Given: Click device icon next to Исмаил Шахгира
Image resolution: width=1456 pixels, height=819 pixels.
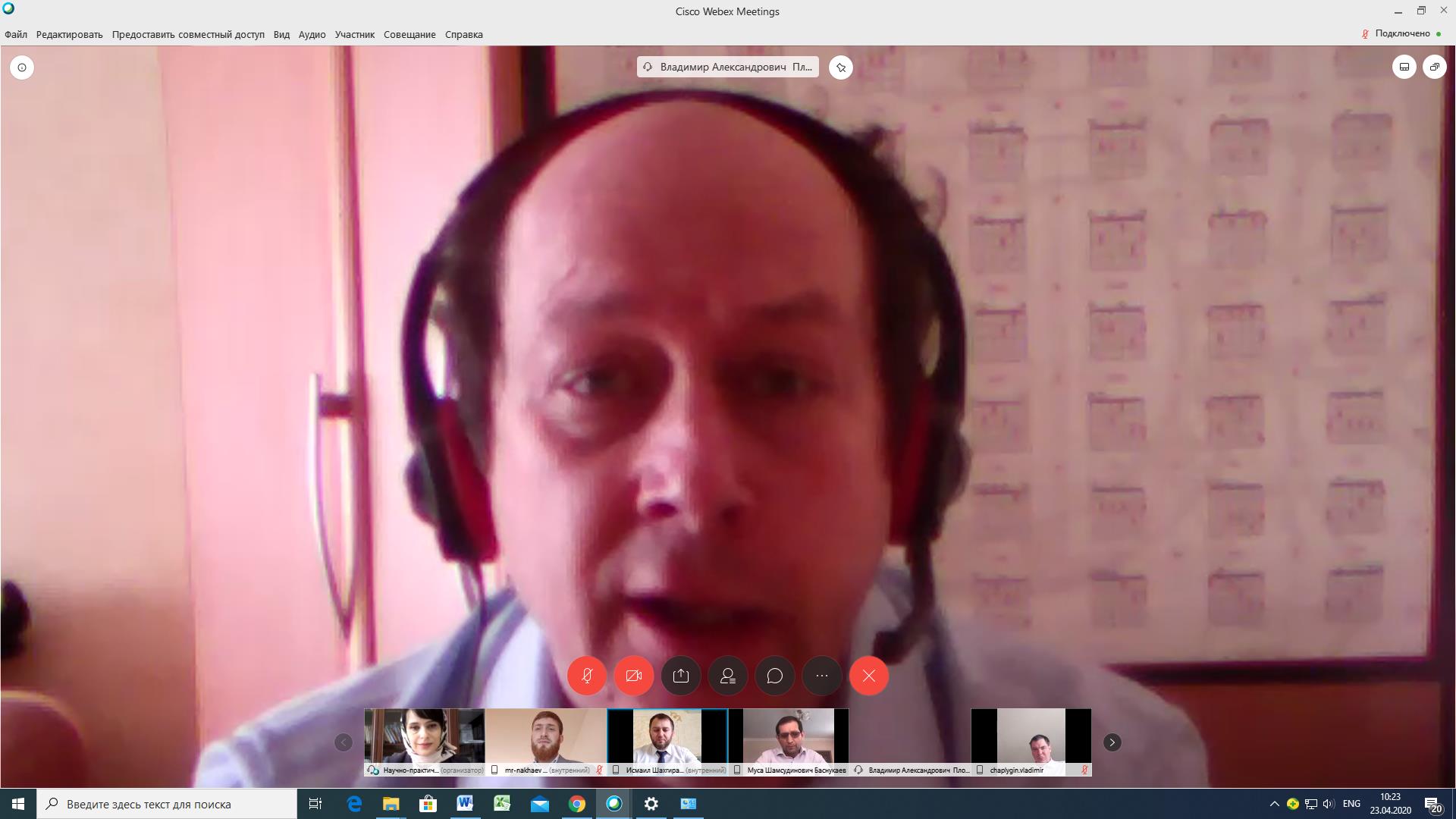Looking at the screenshot, I should pos(616,770).
